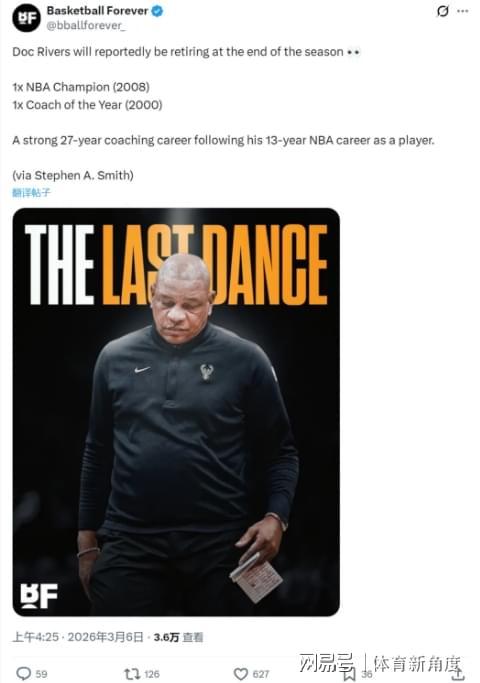The width and height of the screenshot is (480, 683).
Task: Click the 翻译帖子 translate post link
Action: 31,193
